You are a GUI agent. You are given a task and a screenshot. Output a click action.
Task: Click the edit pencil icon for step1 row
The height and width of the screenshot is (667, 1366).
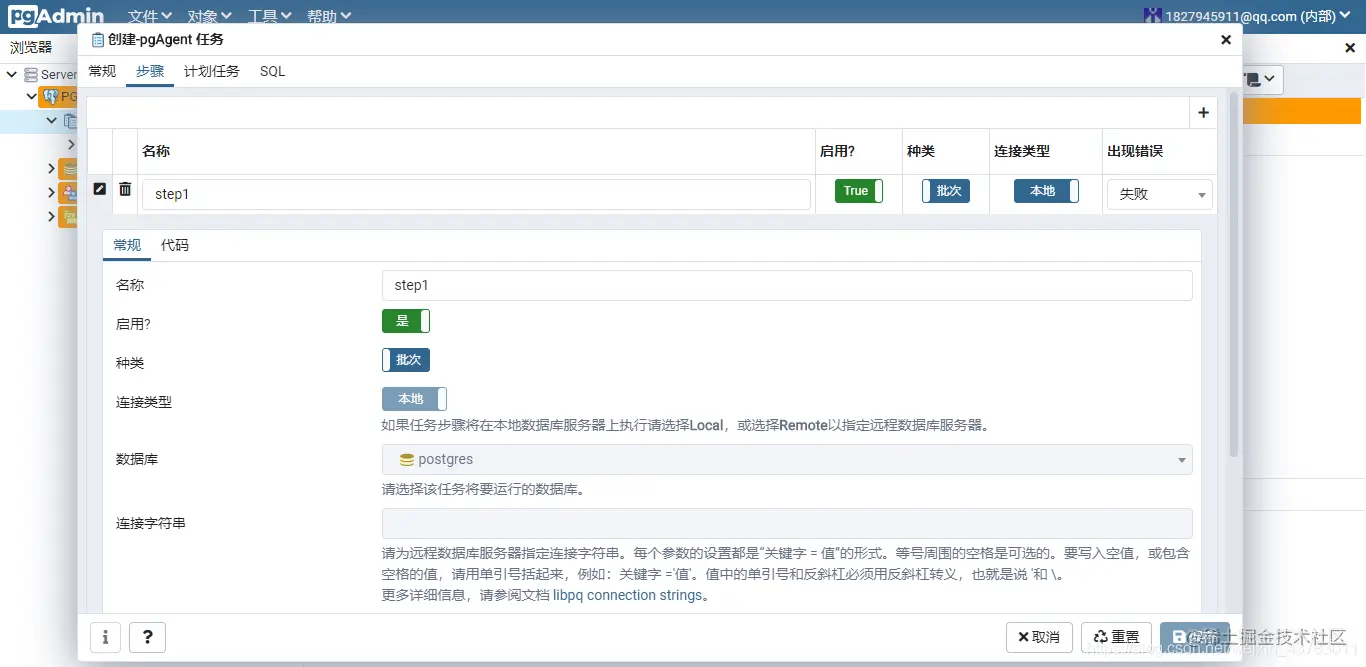[x=99, y=189]
